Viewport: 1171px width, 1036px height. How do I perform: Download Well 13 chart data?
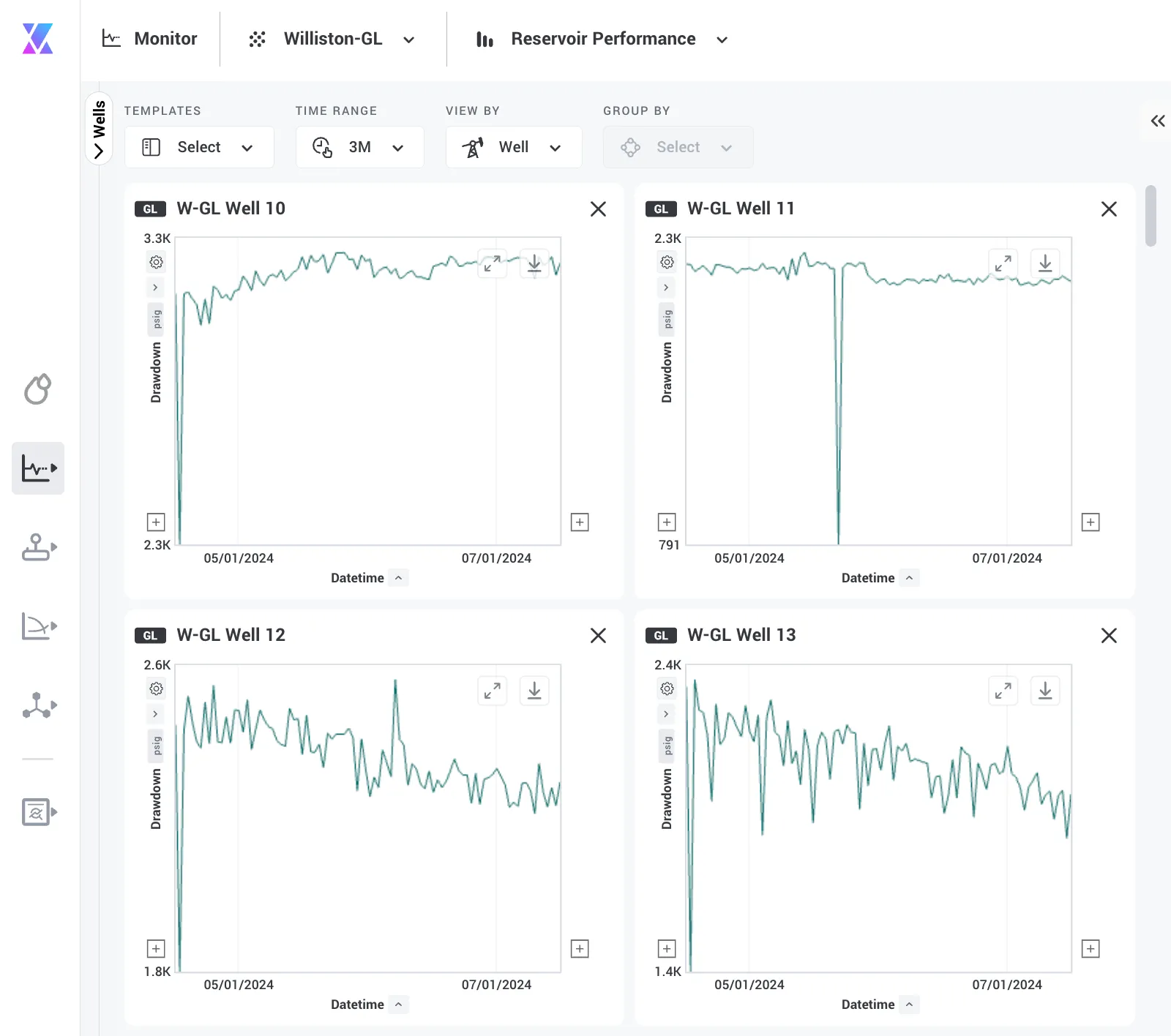[x=1045, y=690]
